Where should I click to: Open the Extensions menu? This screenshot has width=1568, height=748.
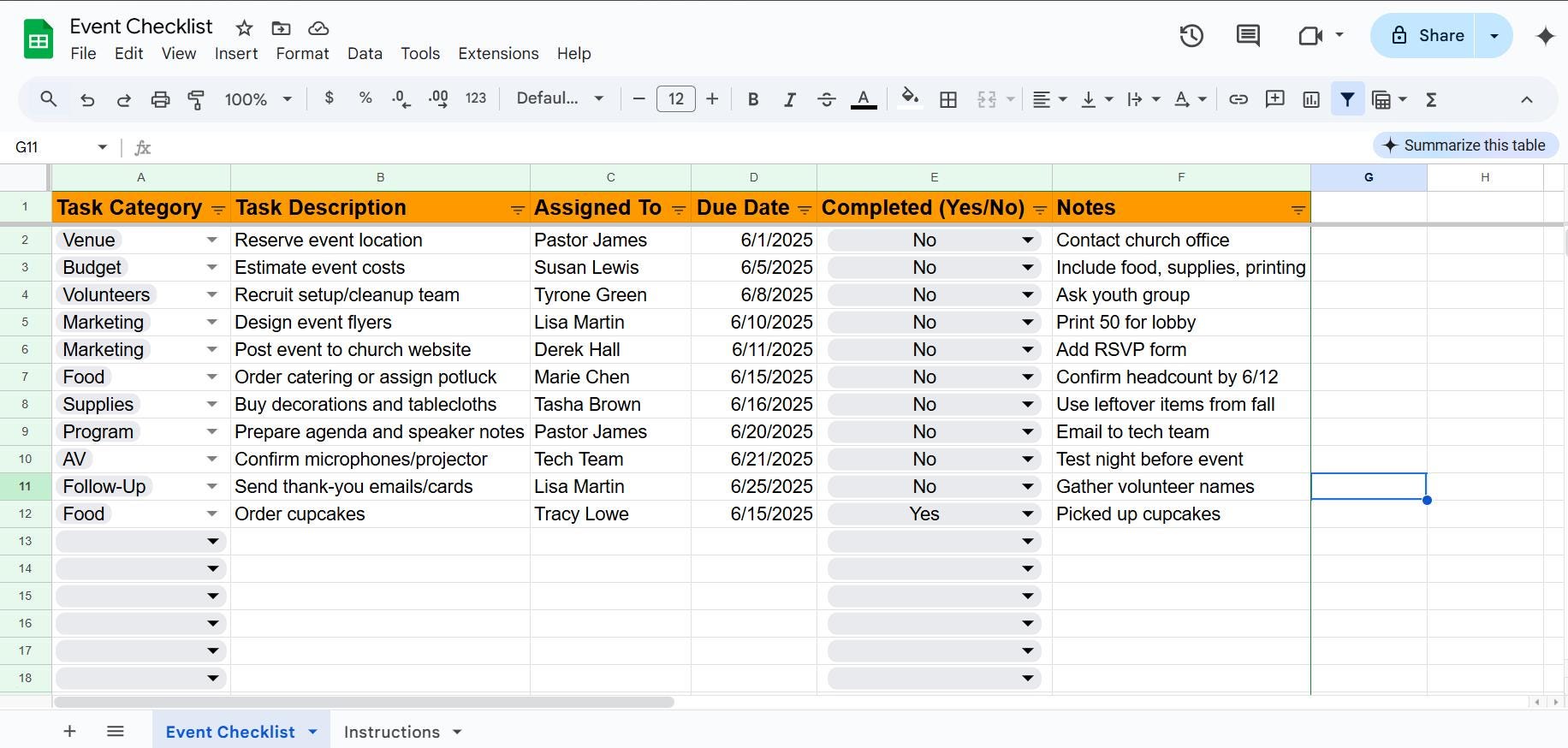click(x=498, y=54)
